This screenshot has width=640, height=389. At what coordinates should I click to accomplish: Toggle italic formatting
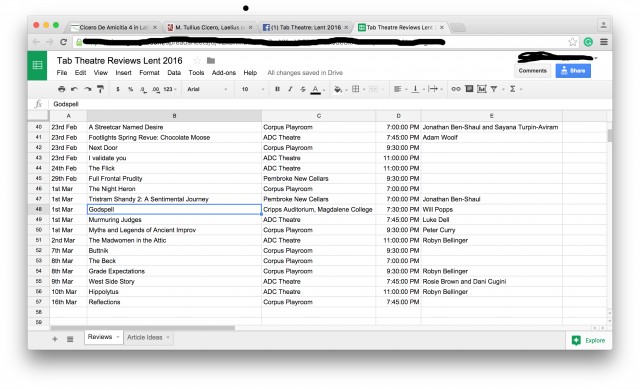click(x=290, y=89)
